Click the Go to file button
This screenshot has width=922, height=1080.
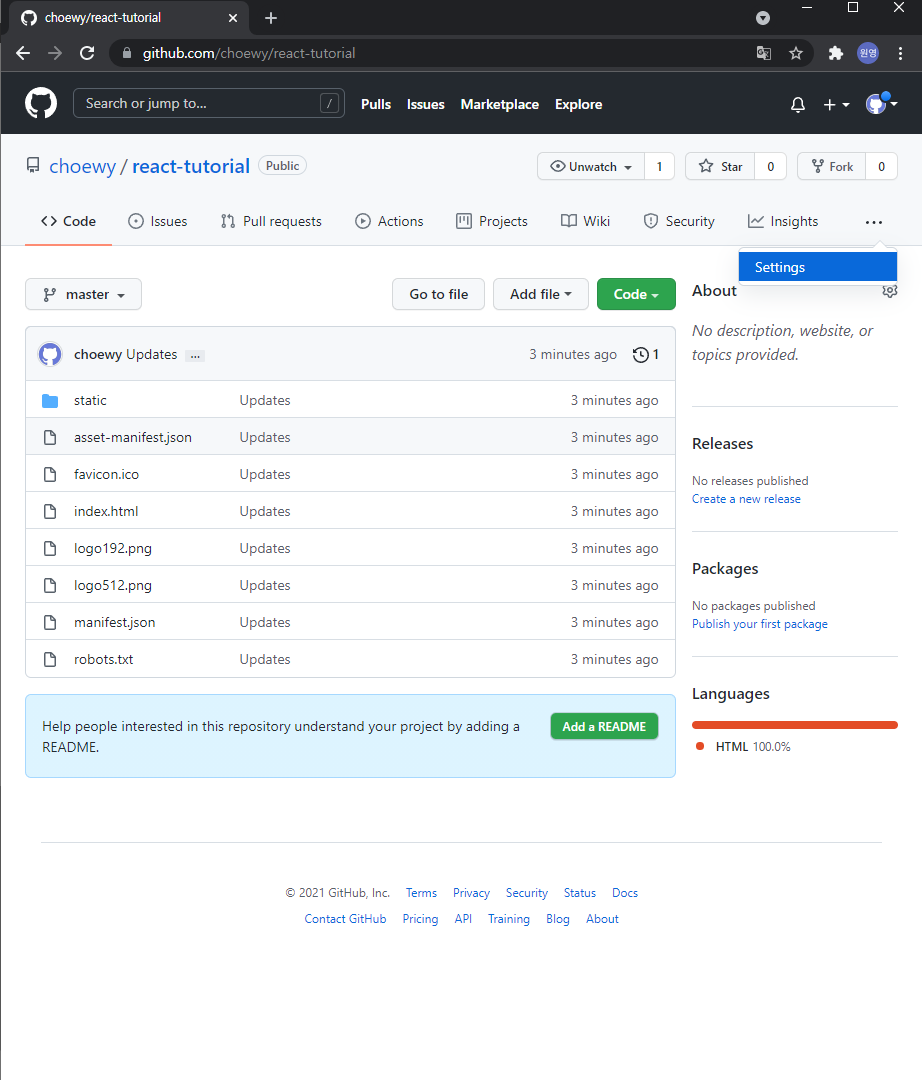pos(439,294)
